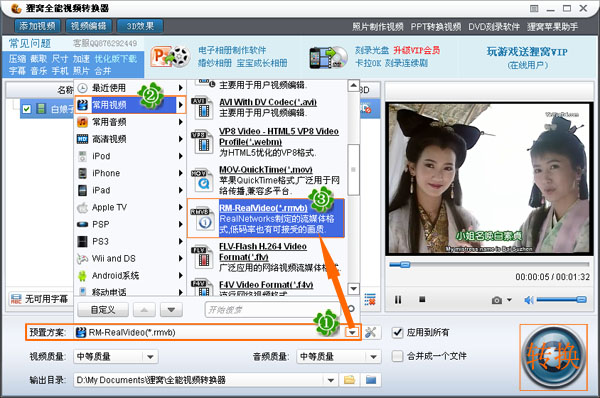Adjust the volume slider

(x=561, y=300)
